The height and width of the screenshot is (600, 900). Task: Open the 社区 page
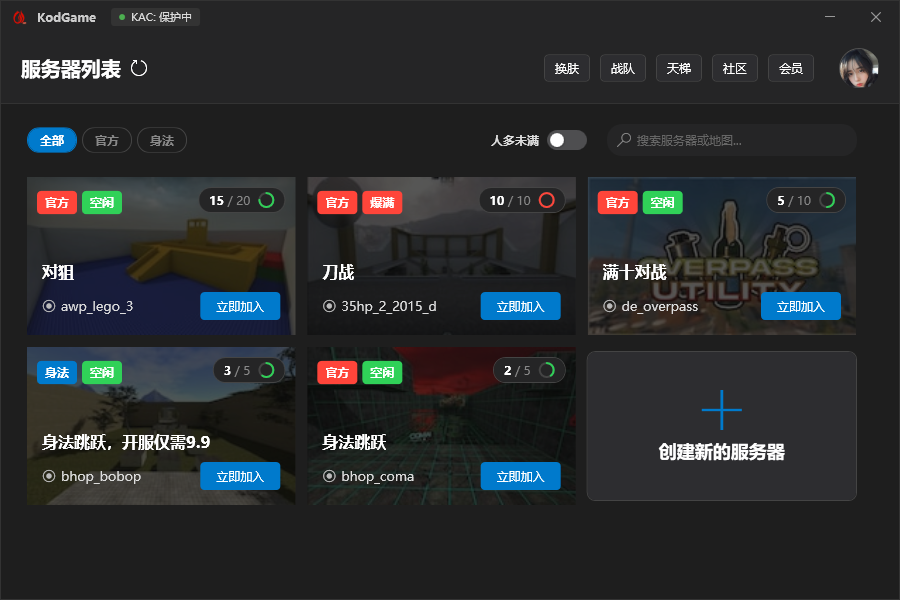pyautogui.click(x=735, y=68)
